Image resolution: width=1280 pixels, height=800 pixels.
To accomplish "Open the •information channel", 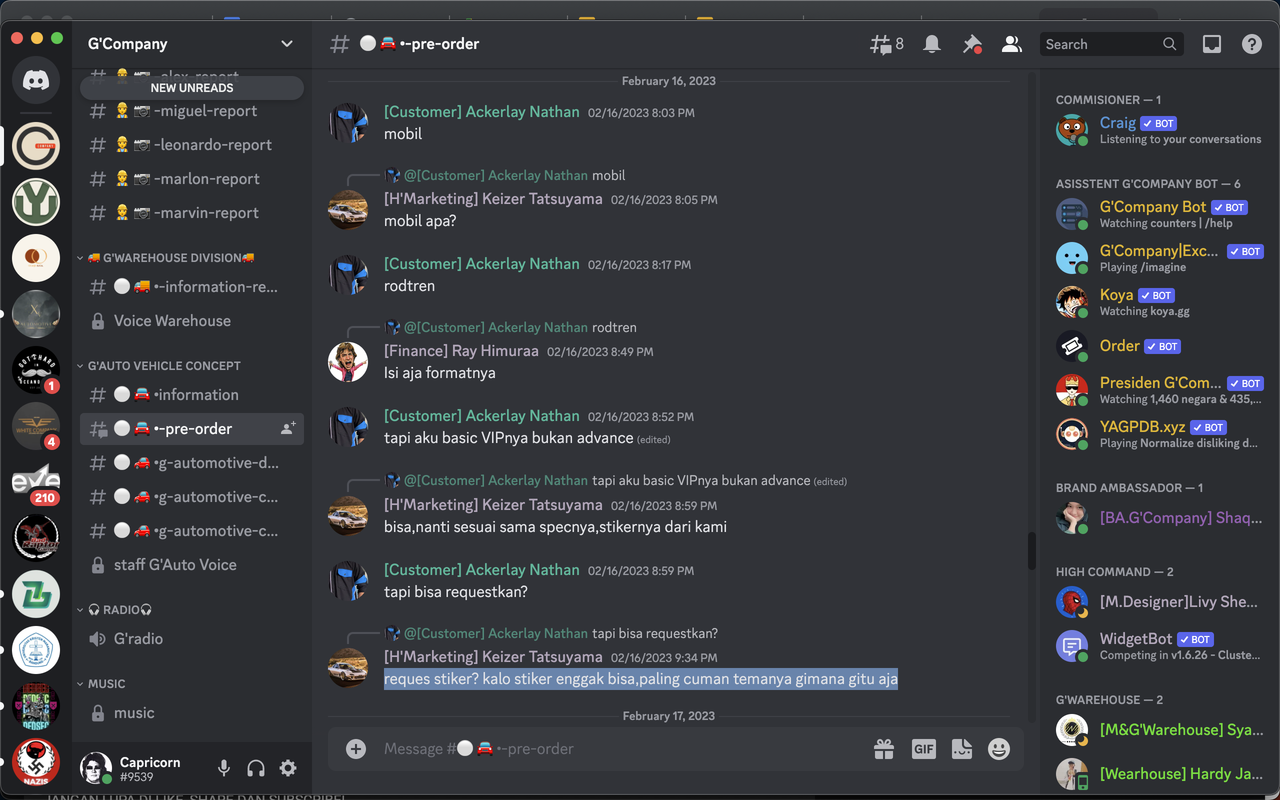I will click(192, 395).
